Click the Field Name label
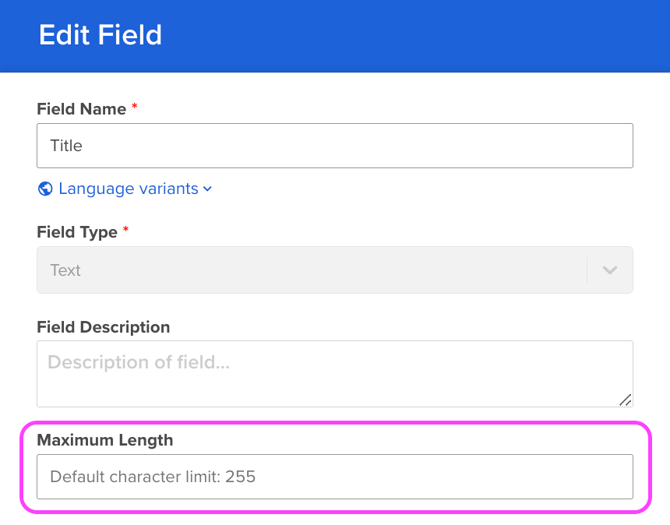Viewport: 670px width, 525px height. (81, 108)
